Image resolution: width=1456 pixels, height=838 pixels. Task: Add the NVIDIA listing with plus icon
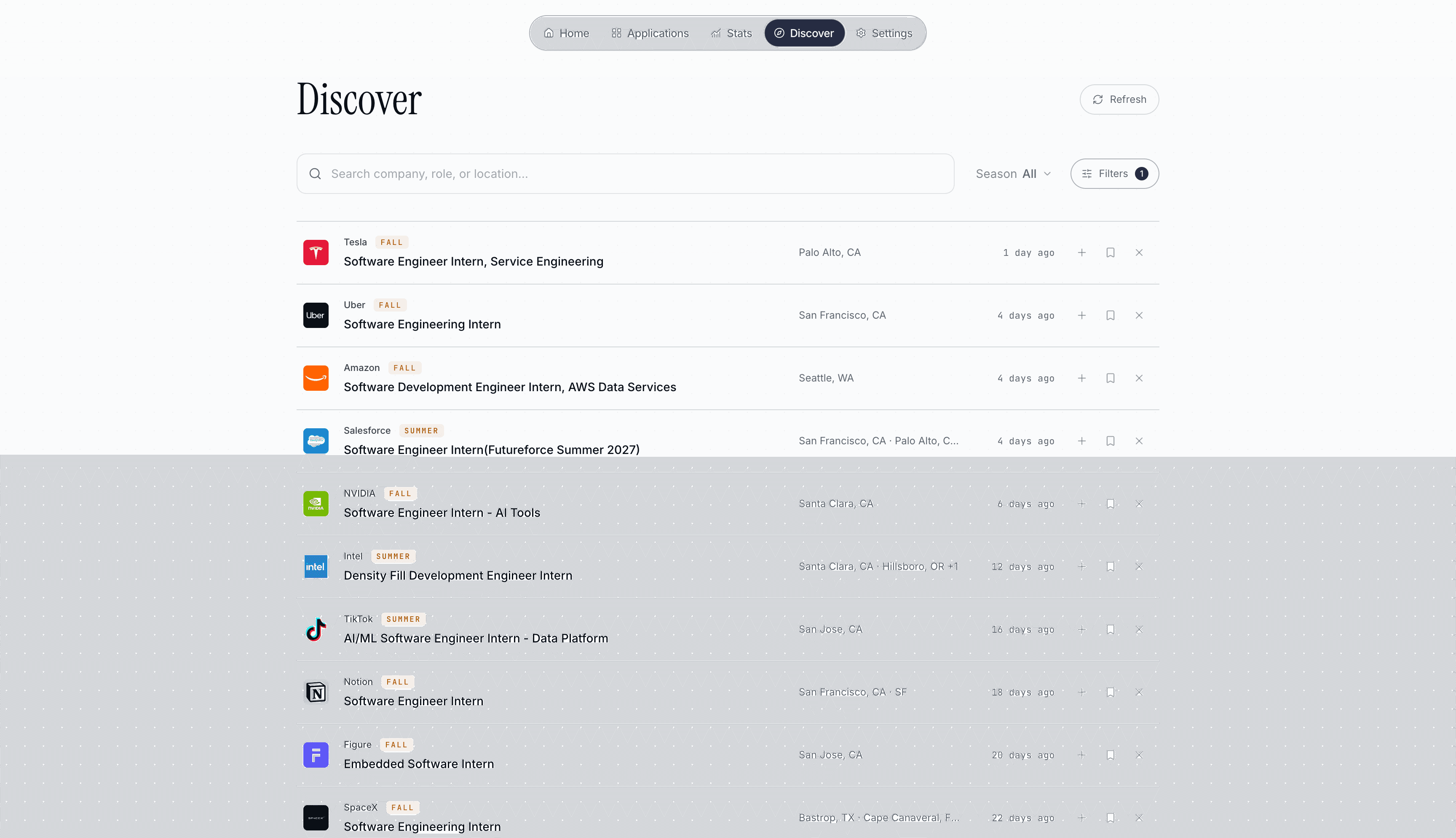point(1081,504)
